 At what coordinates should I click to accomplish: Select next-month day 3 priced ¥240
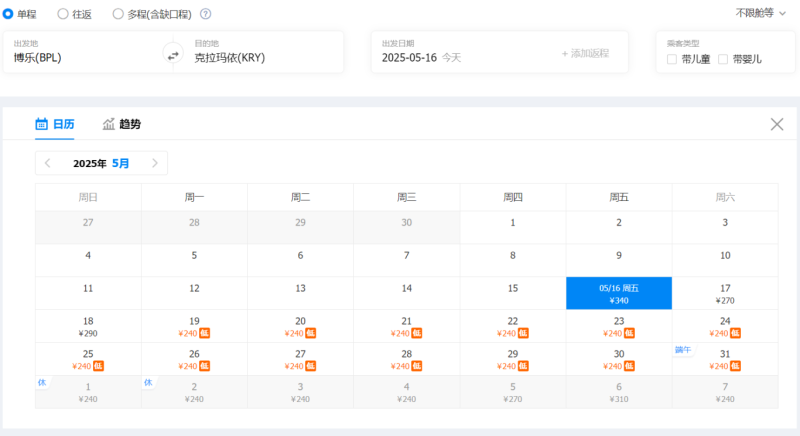pos(301,392)
